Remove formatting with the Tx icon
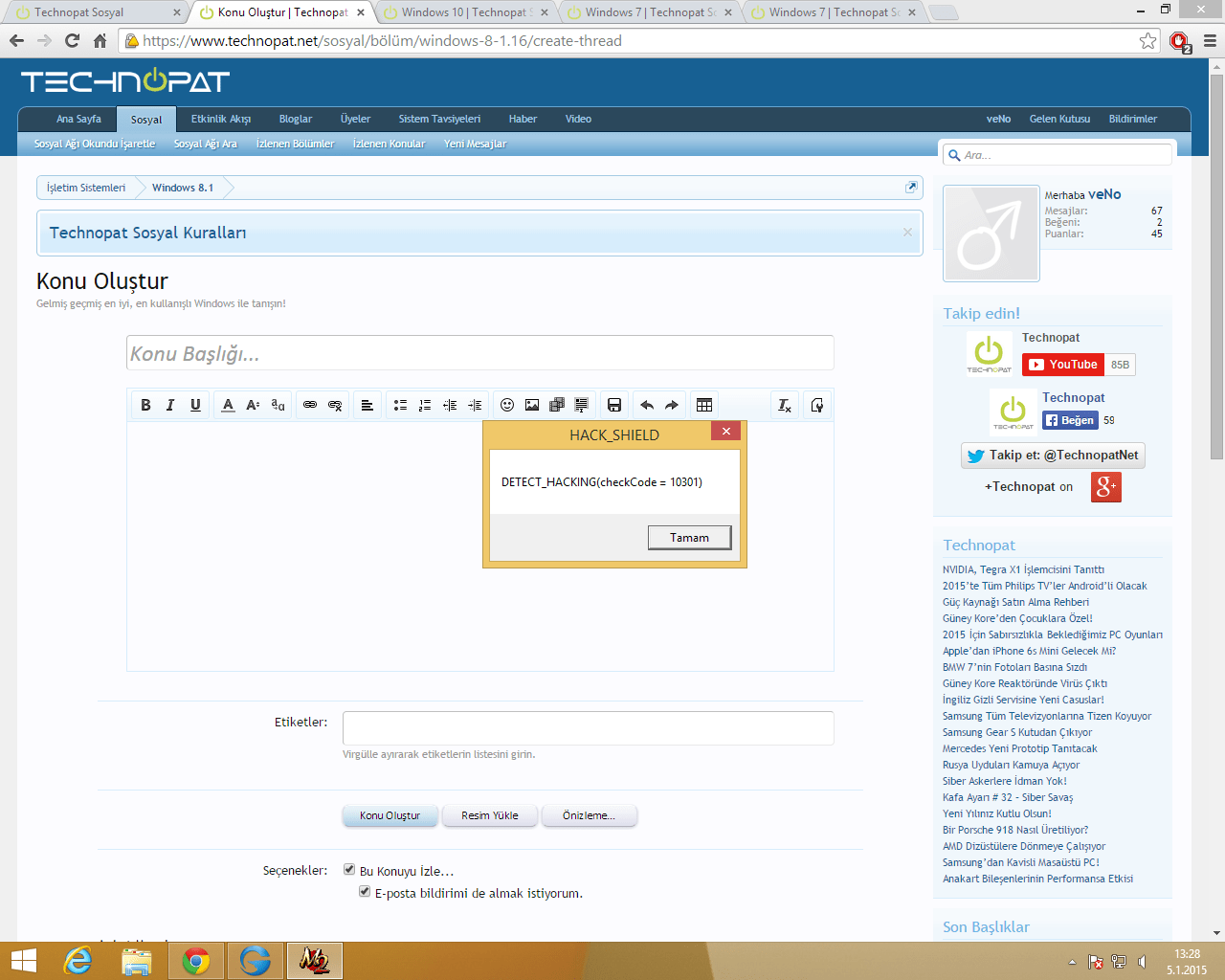The image size is (1225, 980). click(x=785, y=405)
